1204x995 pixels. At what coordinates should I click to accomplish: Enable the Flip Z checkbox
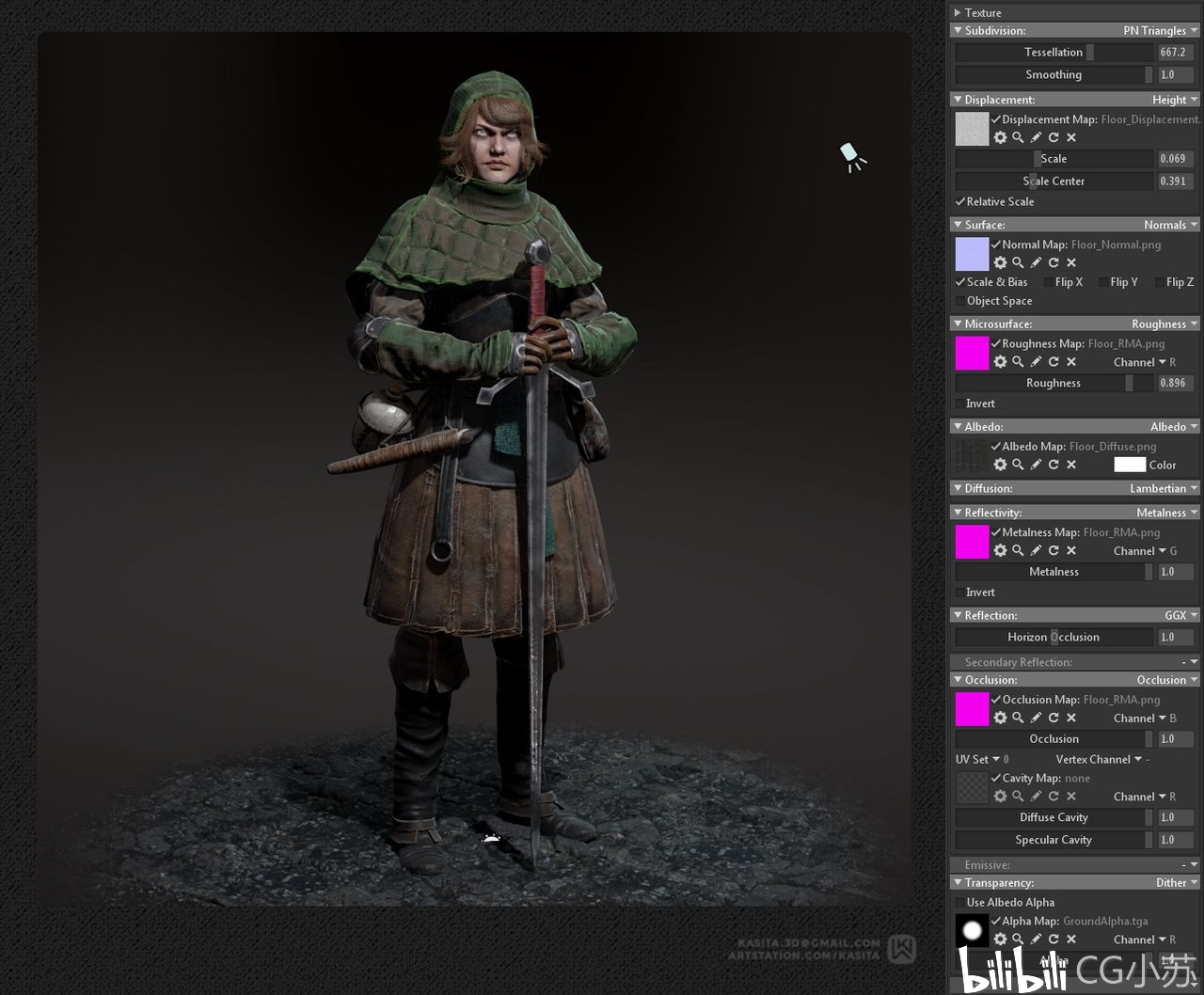(x=1160, y=282)
